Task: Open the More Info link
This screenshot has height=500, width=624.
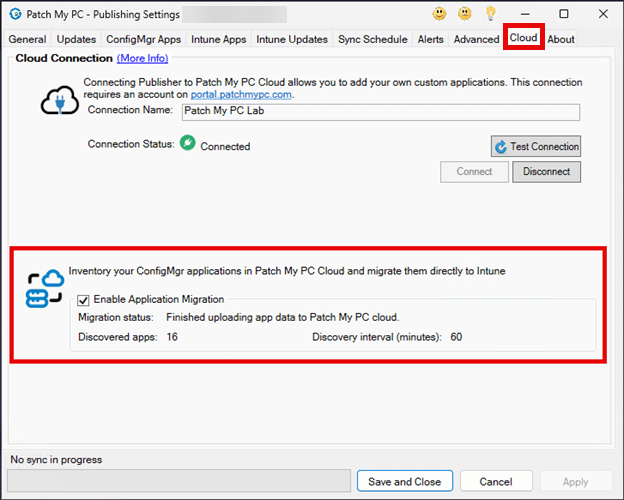Action: pos(143,59)
